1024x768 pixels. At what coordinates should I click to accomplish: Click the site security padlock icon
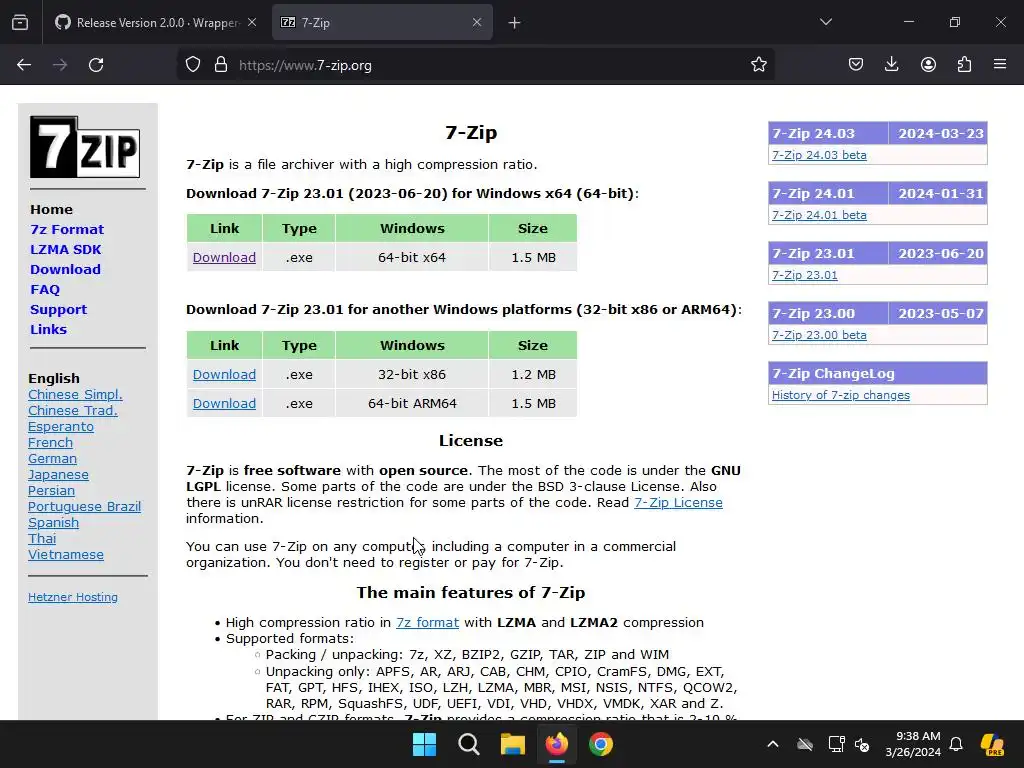[x=221, y=65]
